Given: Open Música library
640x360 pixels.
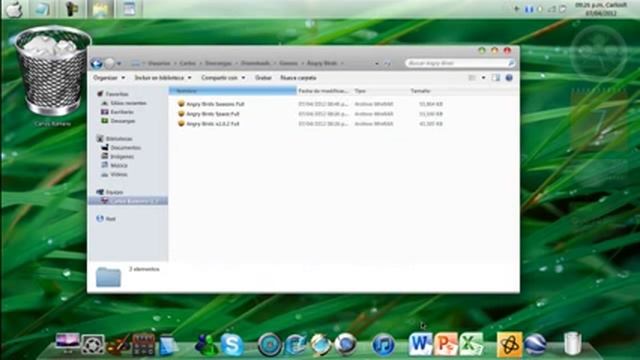Looking at the screenshot, I should pos(119,165).
